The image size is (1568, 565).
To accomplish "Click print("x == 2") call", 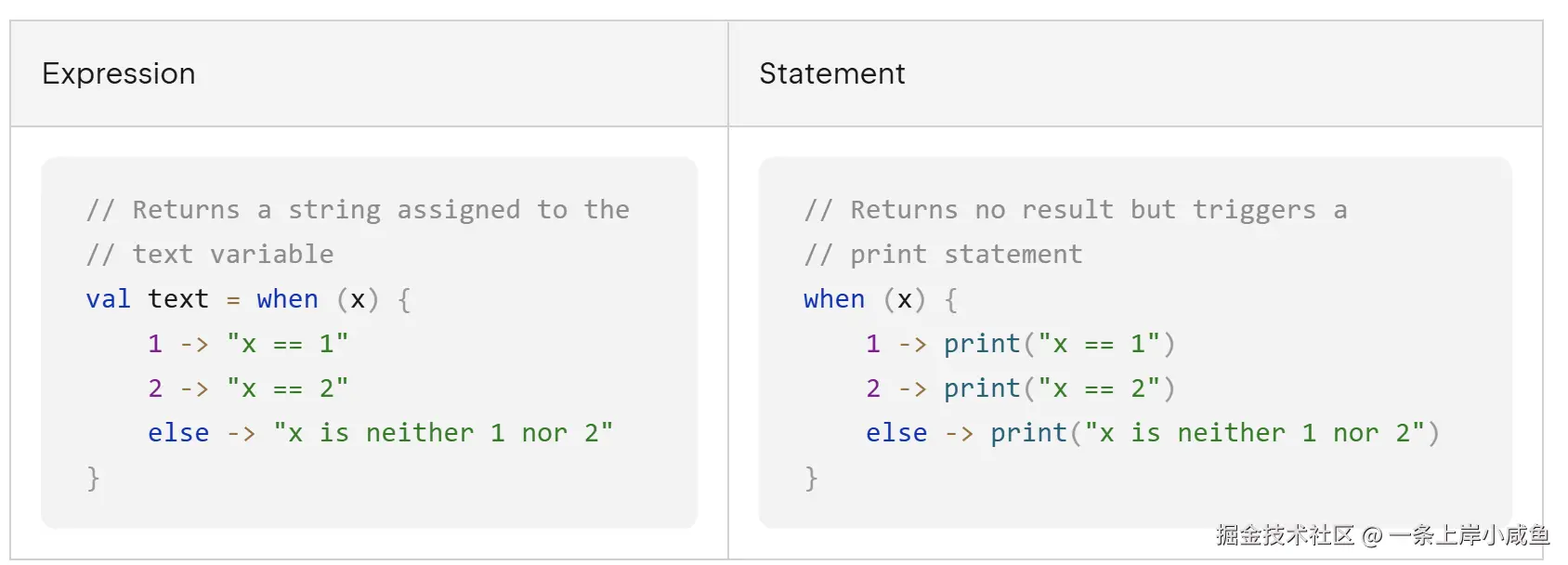I will click(x=1059, y=388).
